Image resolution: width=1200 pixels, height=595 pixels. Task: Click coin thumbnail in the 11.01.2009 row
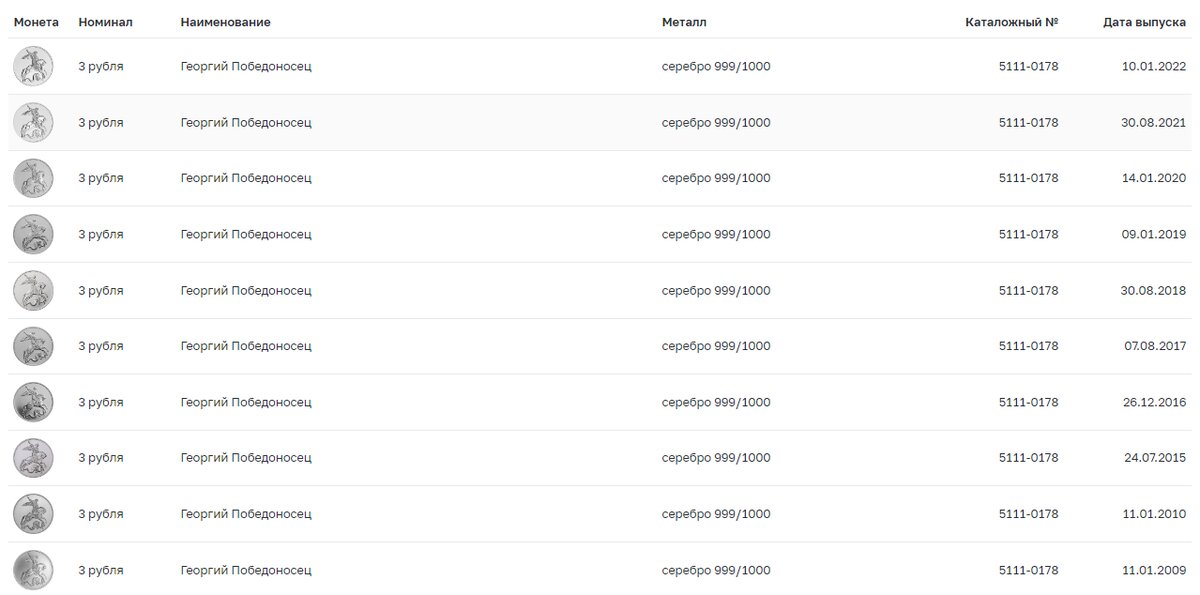tap(33, 571)
